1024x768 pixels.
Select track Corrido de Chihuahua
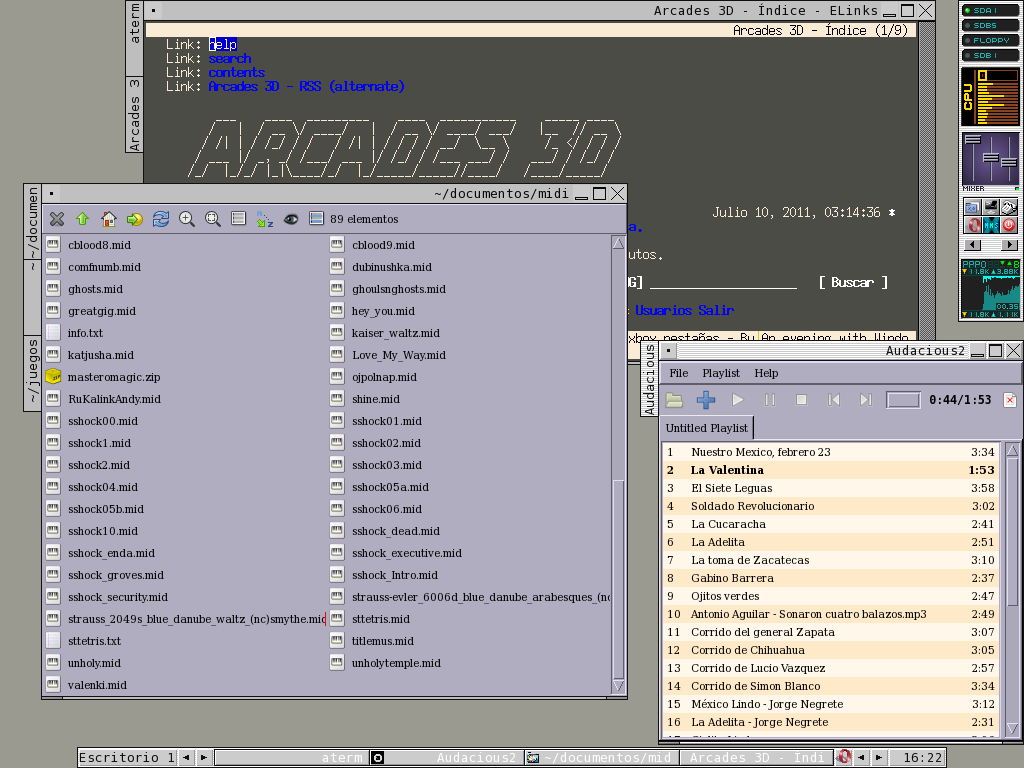829,650
